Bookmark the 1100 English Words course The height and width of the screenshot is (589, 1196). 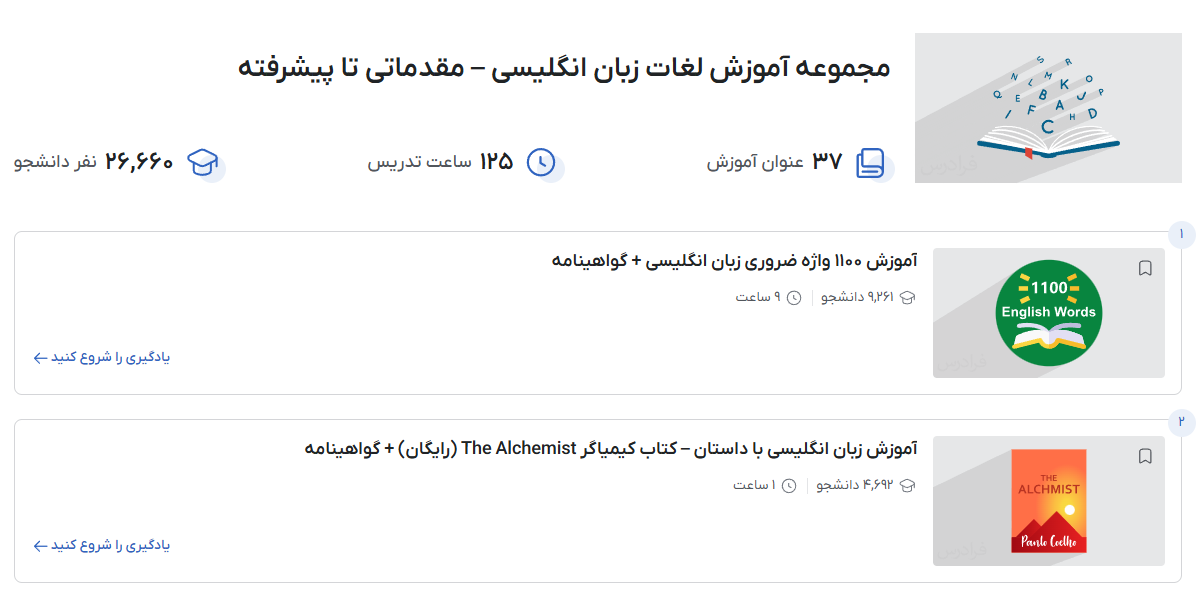tap(1145, 268)
